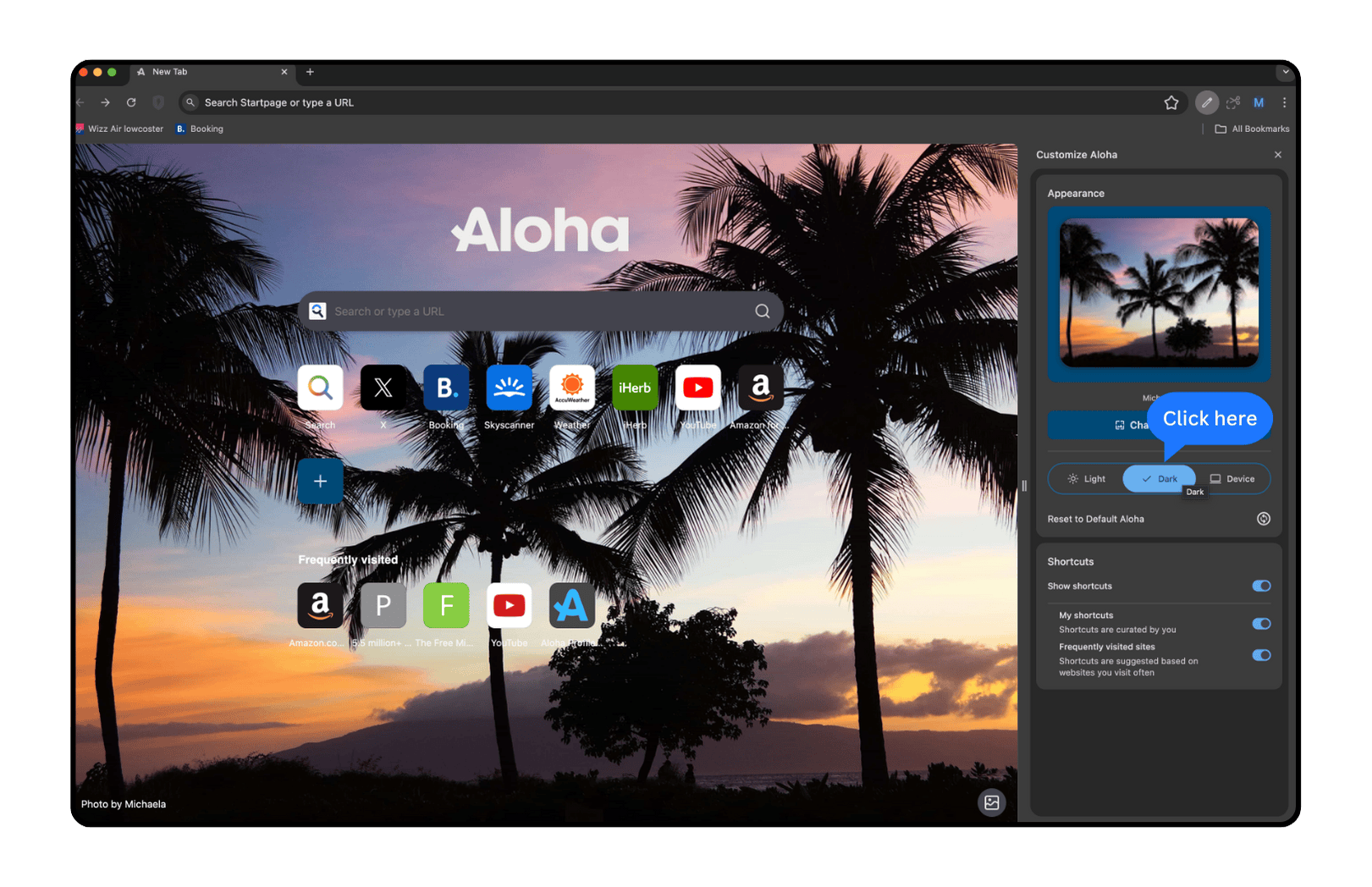Click the shield privacy icon
This screenshot has width=1372, height=887.
[158, 102]
